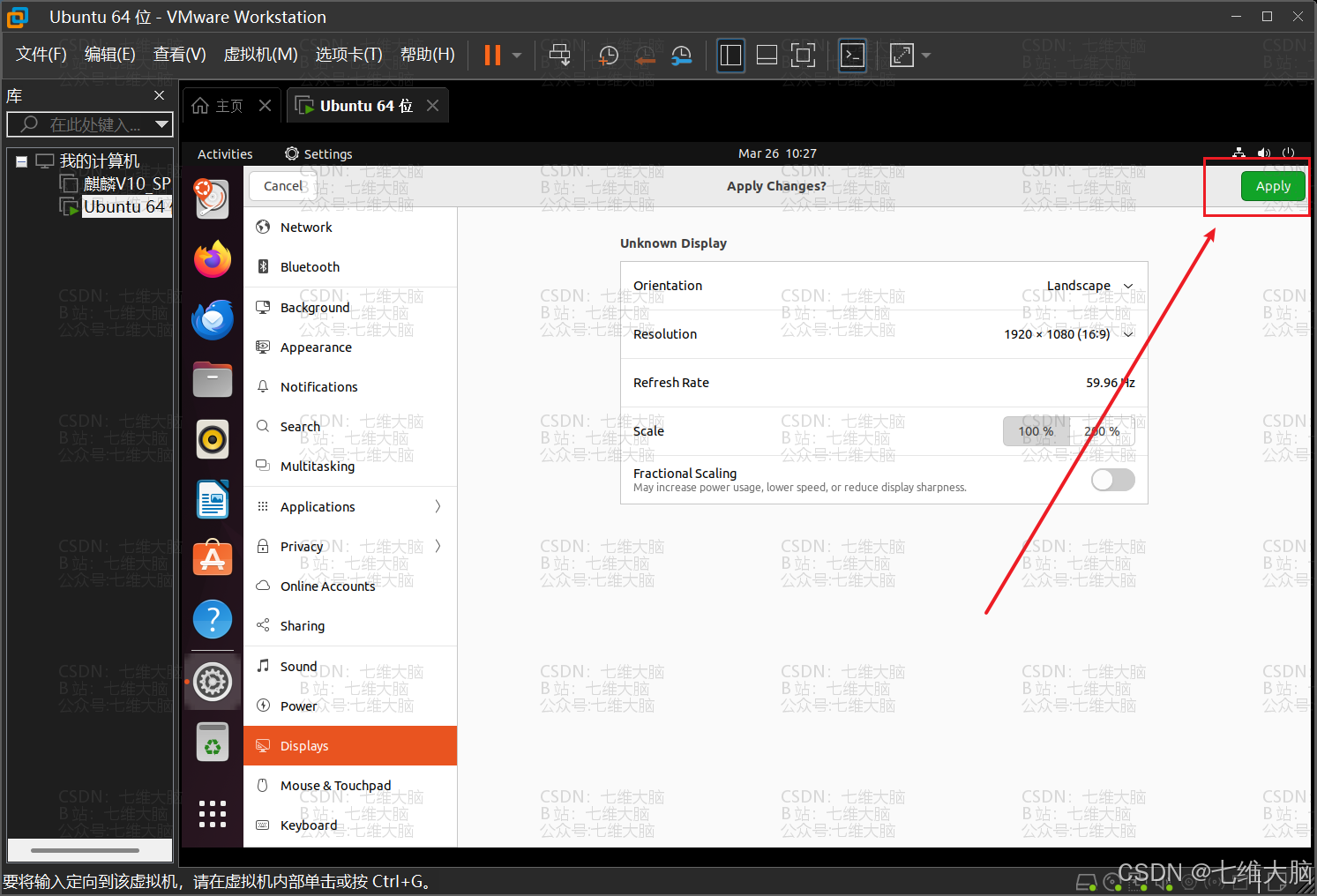The height and width of the screenshot is (896, 1317).
Task: Click the network status icon in Ubuntu top bar
Action: 1238,153
